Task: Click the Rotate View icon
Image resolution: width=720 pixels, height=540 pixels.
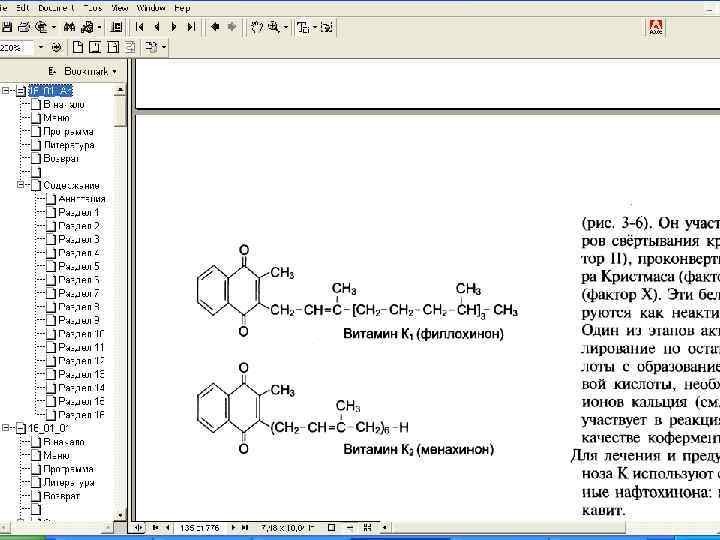Action: [x=152, y=47]
